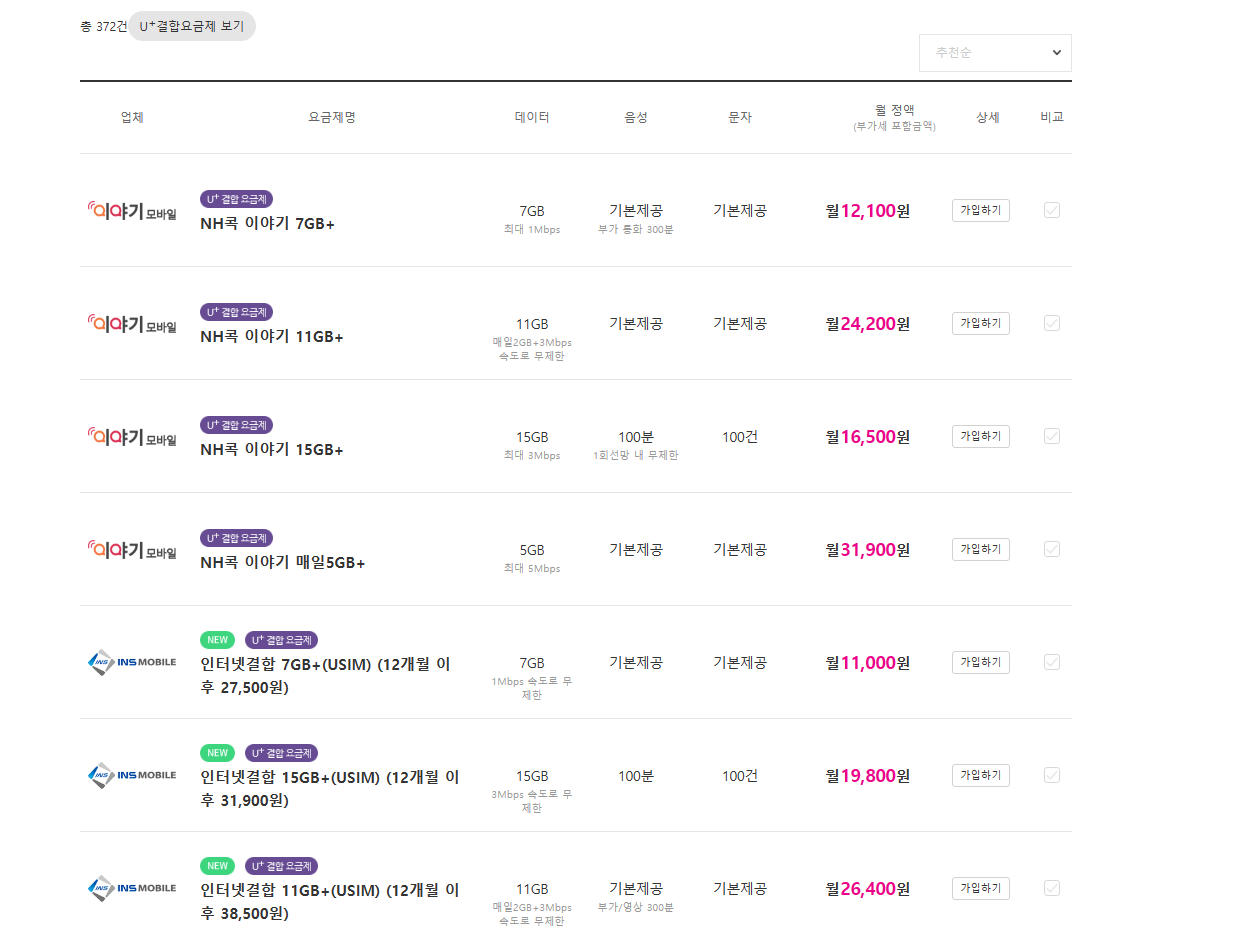This screenshot has height=940, width=1236.
Task: Click the INS MOBILE logo beside 인터넷결합 7GB+(USIM)
Action: pyautogui.click(x=132, y=662)
